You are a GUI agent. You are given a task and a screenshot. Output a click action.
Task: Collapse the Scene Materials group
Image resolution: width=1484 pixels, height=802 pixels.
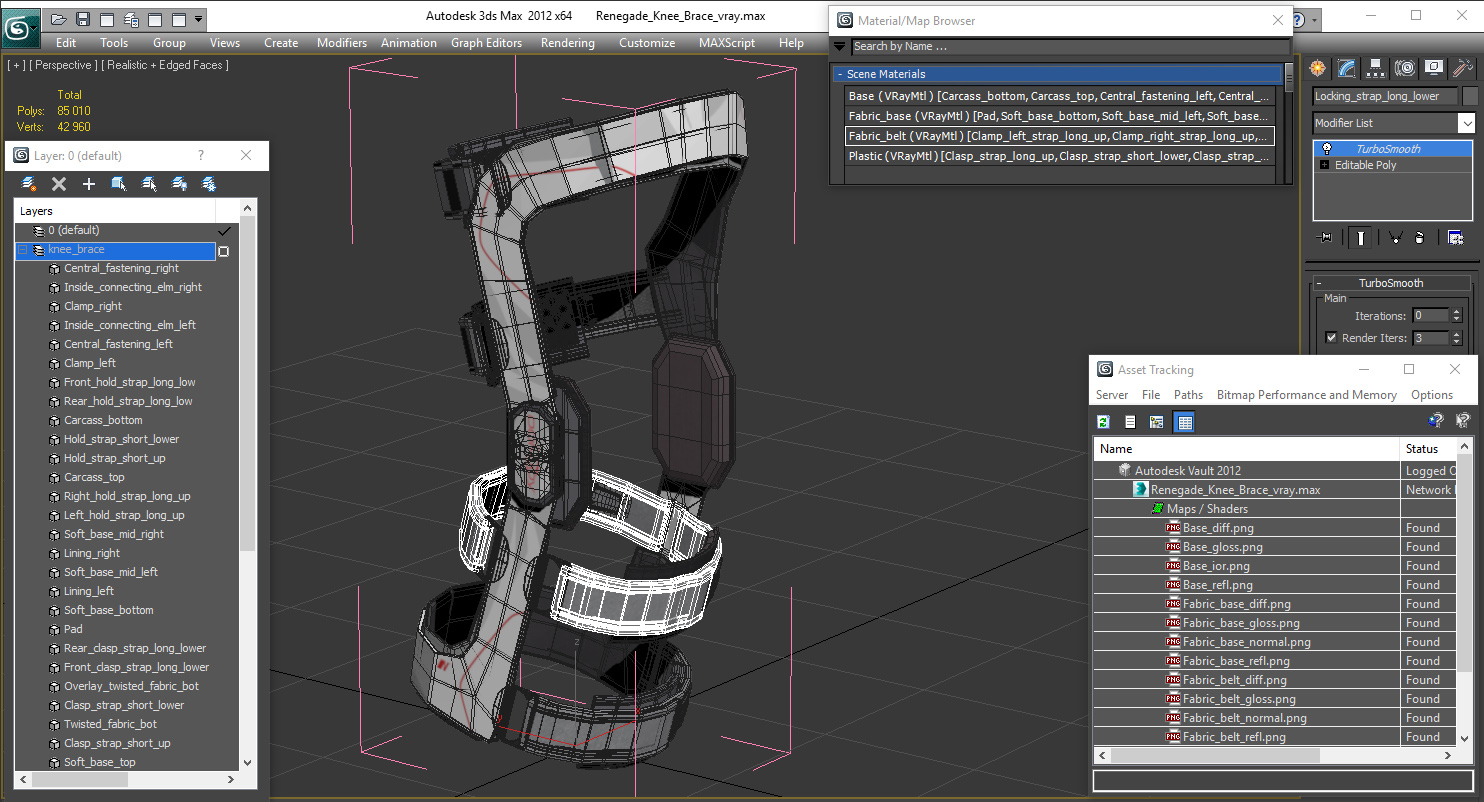(839, 74)
